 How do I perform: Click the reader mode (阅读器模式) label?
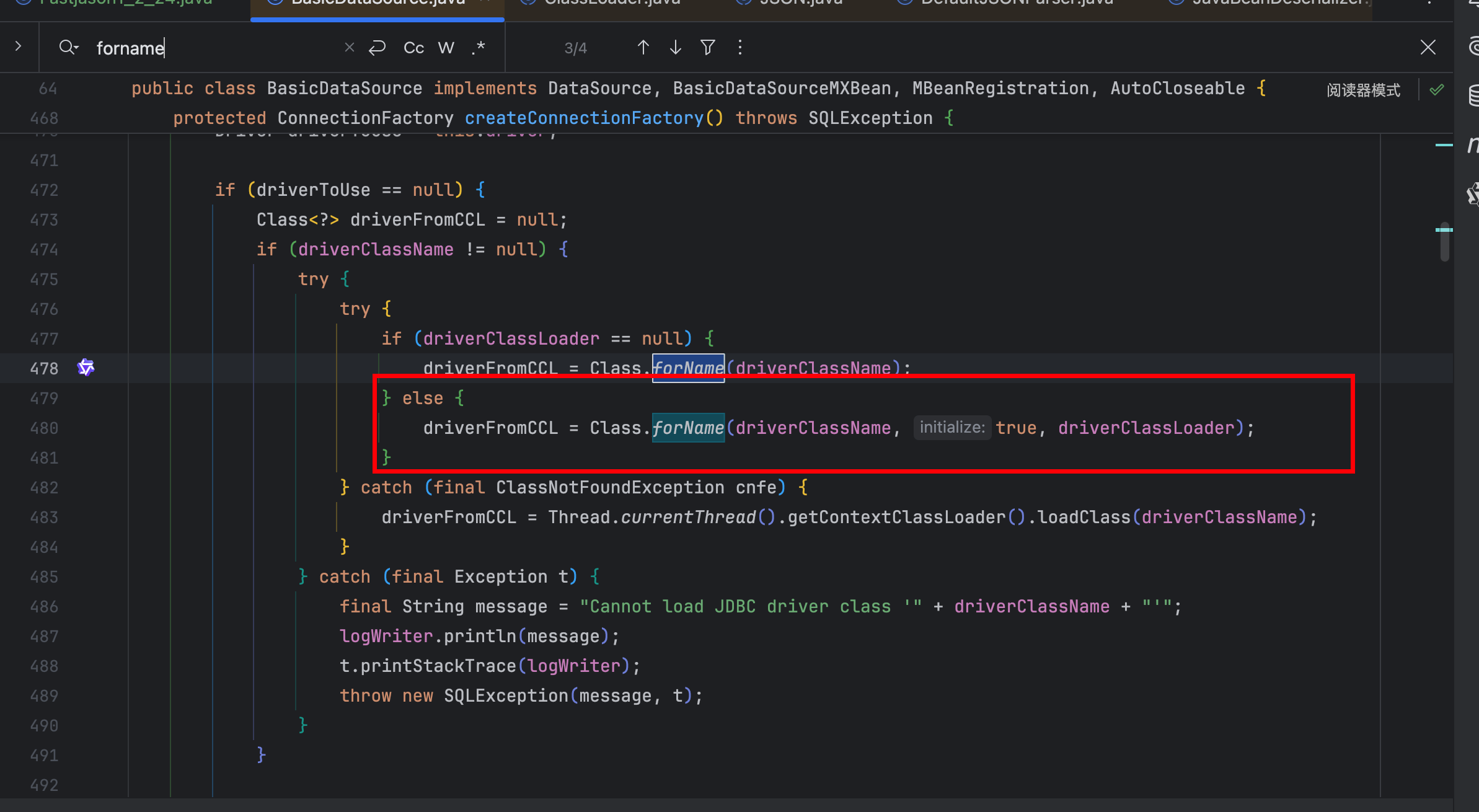[x=1363, y=90]
